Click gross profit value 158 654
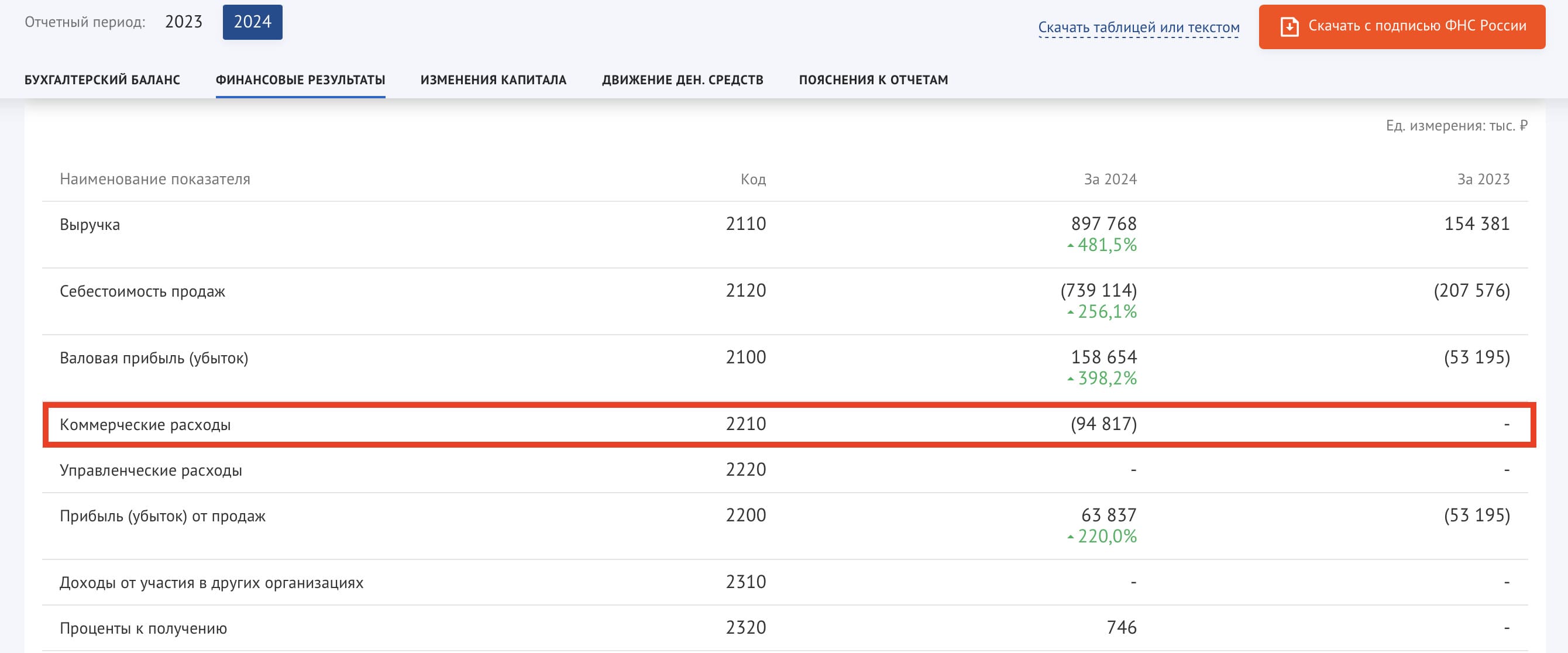The height and width of the screenshot is (653, 1568). pyautogui.click(x=1103, y=358)
